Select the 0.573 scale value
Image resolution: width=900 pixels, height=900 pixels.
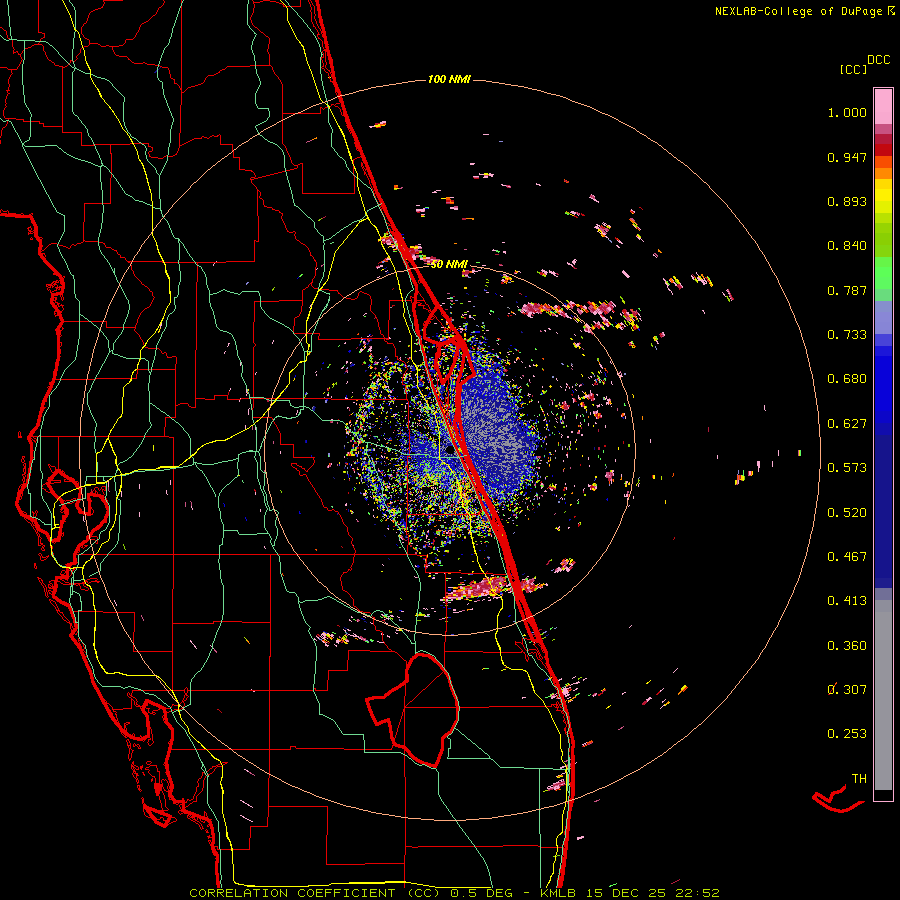tap(847, 468)
